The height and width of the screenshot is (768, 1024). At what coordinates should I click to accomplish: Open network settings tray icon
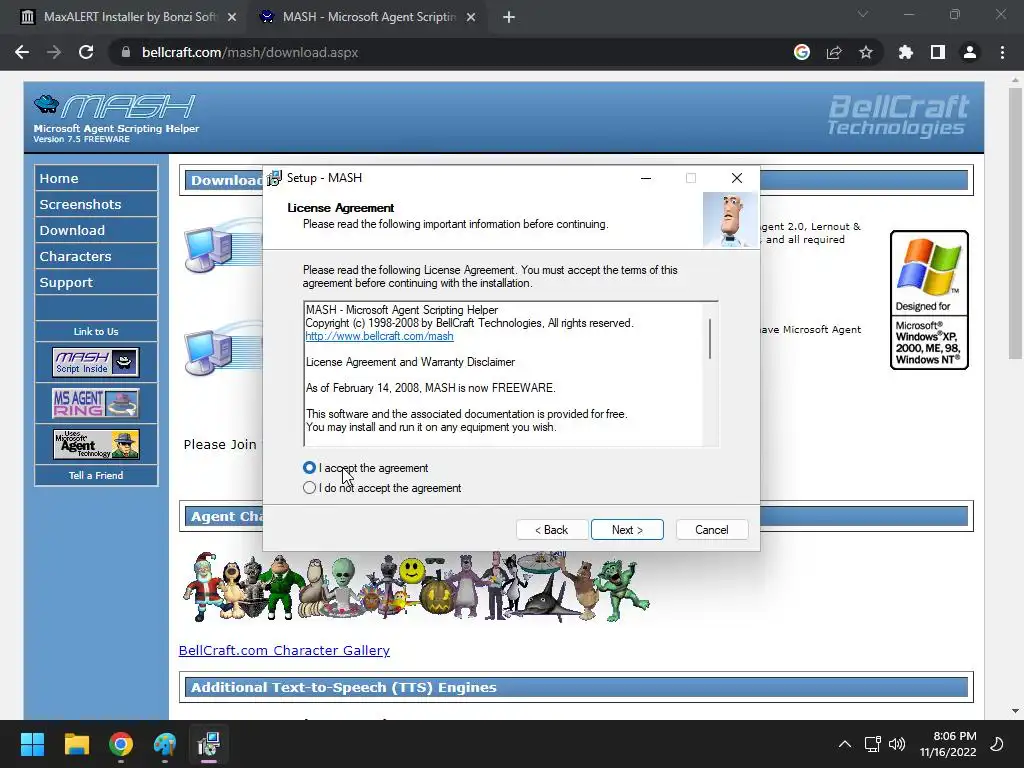[872, 744]
